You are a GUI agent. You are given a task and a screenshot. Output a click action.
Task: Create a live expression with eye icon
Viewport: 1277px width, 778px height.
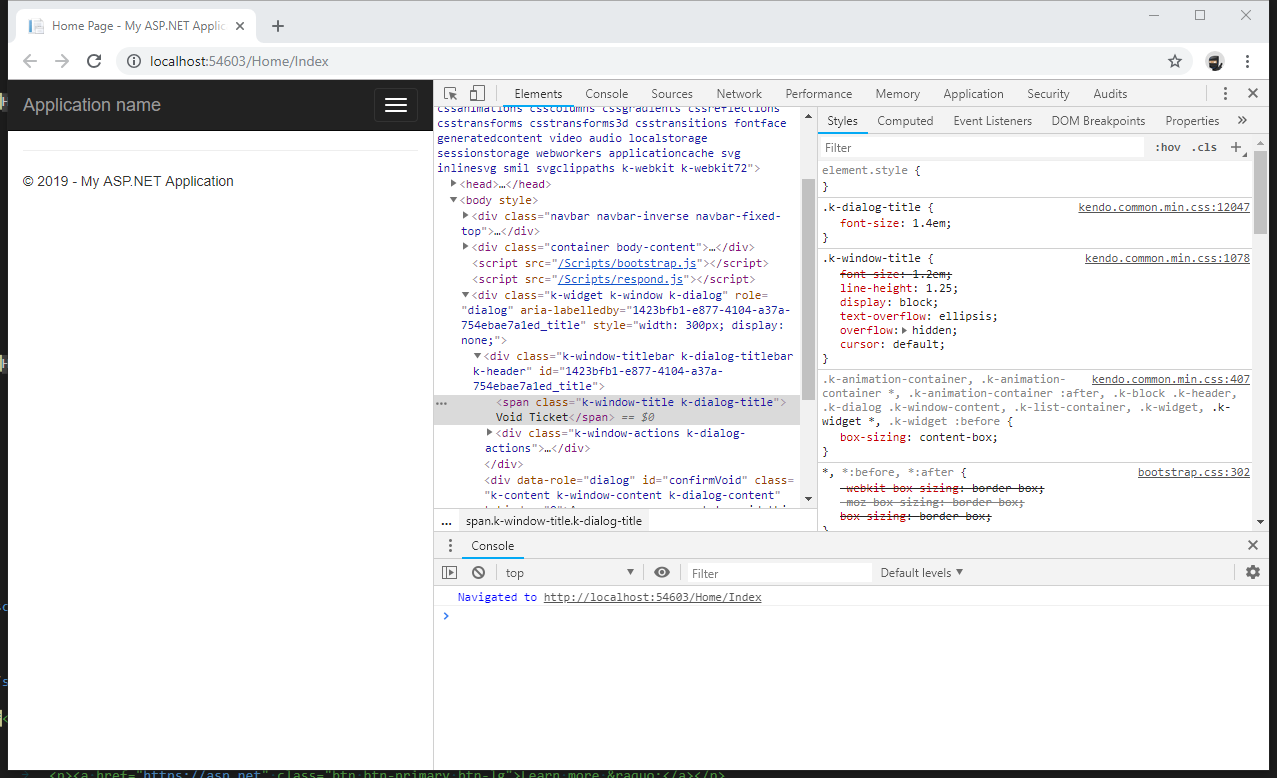pyautogui.click(x=662, y=573)
